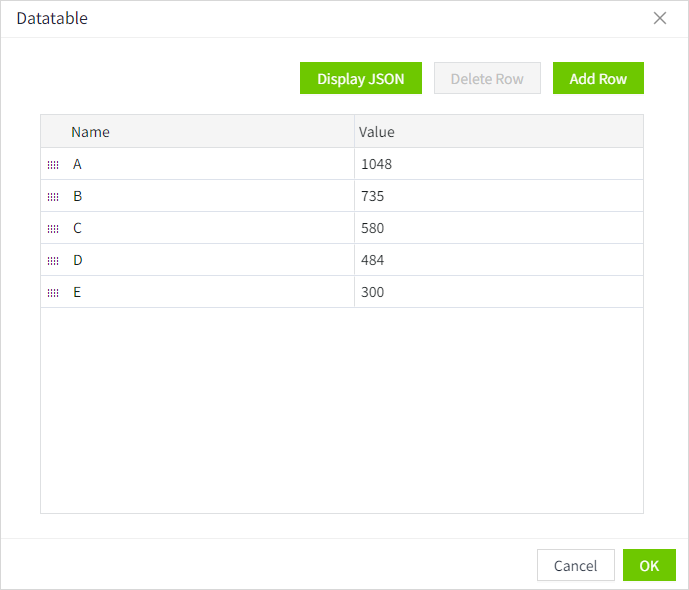Viewport: 689px width, 590px height.
Task: Select the Value cell showing 300
Action: tap(498, 292)
